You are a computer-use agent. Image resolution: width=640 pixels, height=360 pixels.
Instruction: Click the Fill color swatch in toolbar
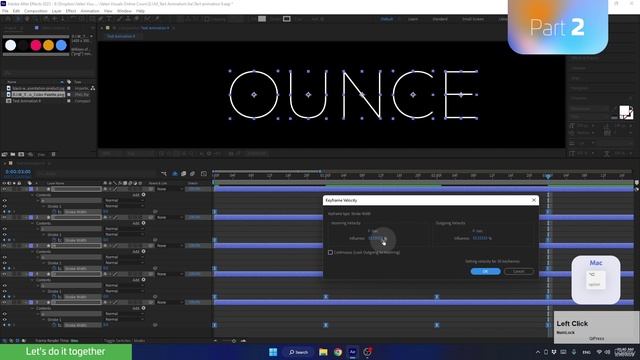click(262, 19)
